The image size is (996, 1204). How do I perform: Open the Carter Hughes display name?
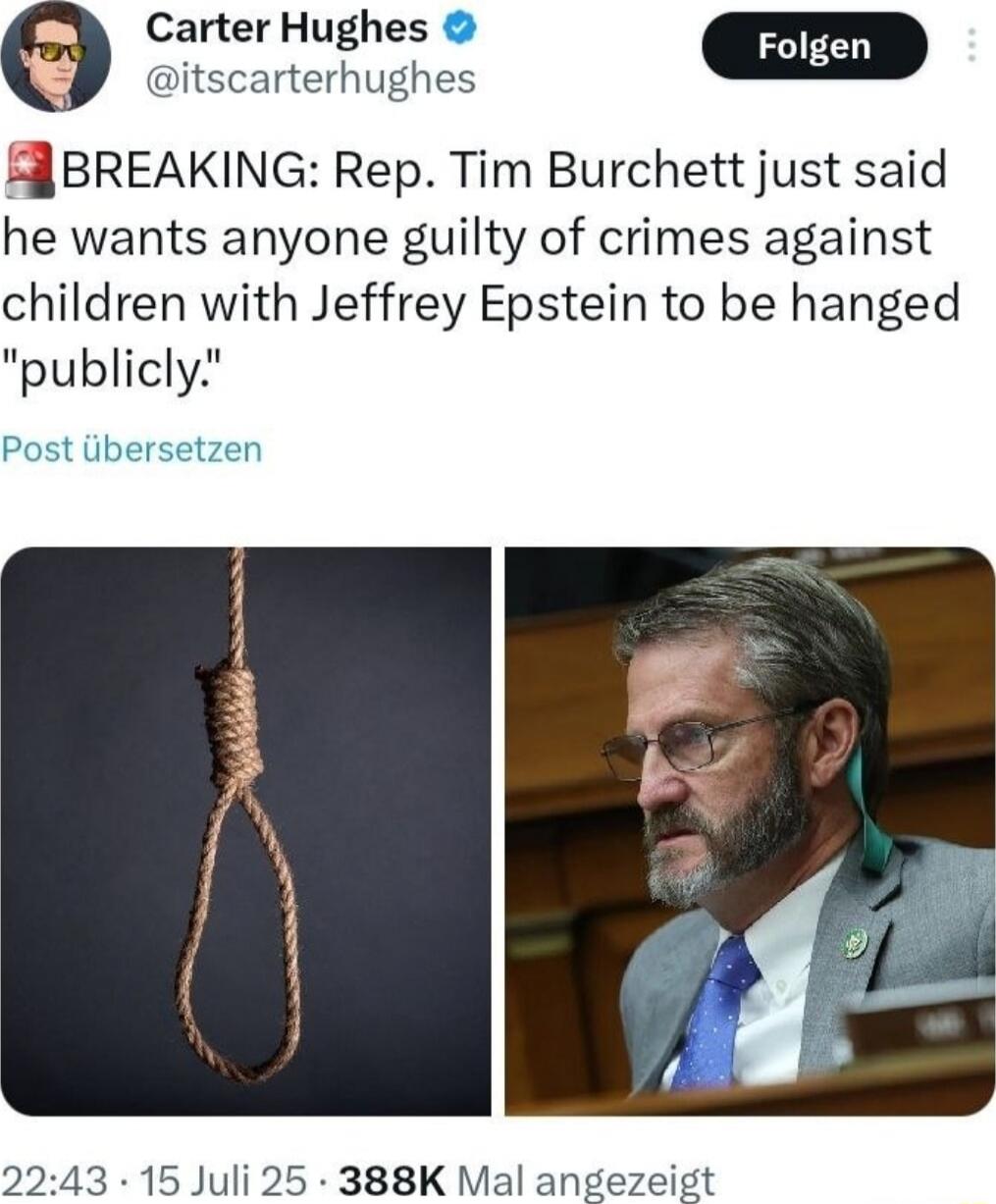286,29
